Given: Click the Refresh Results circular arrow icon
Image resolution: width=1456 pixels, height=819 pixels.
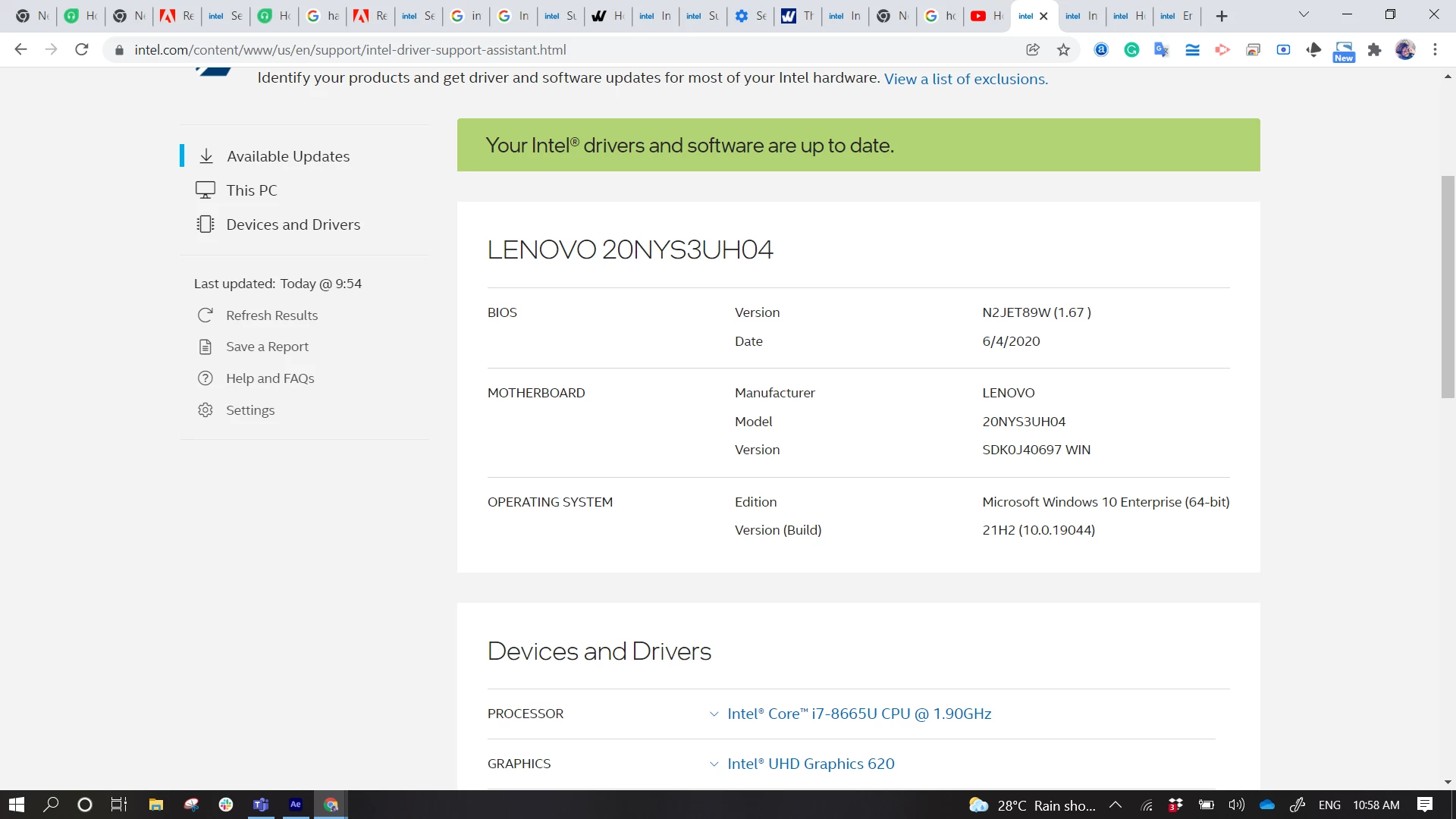Looking at the screenshot, I should point(205,315).
